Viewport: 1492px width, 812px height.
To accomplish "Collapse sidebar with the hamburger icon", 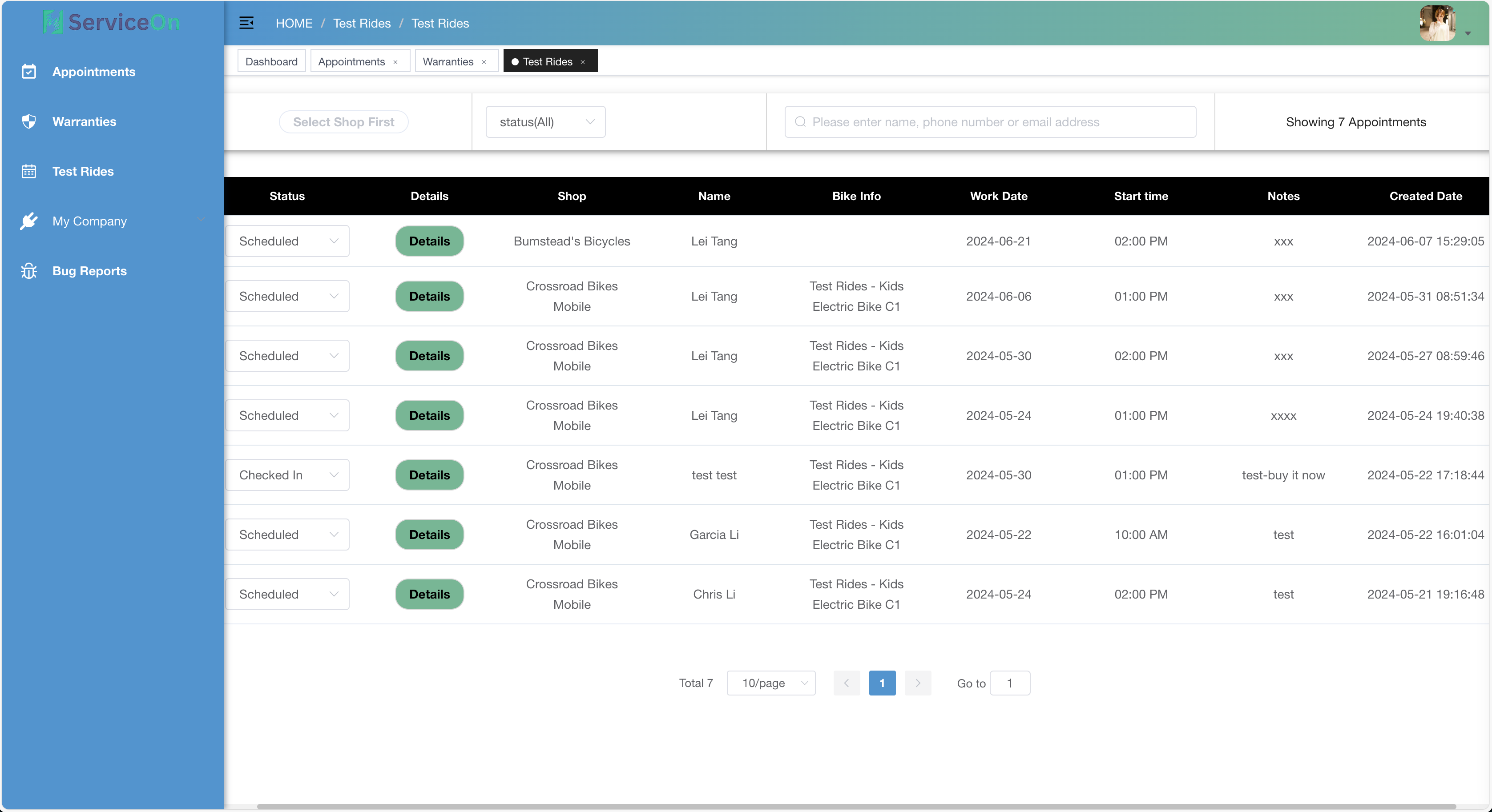I will 246,23.
